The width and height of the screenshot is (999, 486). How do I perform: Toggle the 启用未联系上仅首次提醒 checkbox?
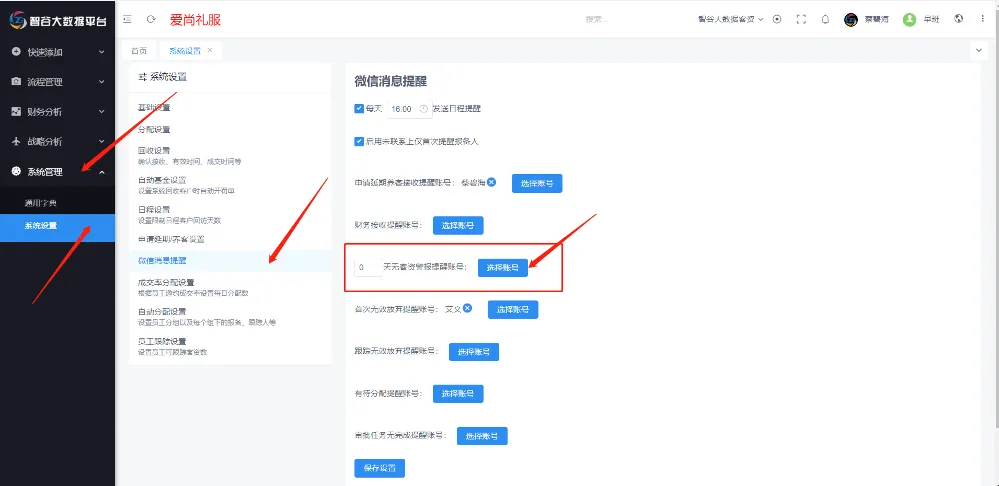[359, 141]
